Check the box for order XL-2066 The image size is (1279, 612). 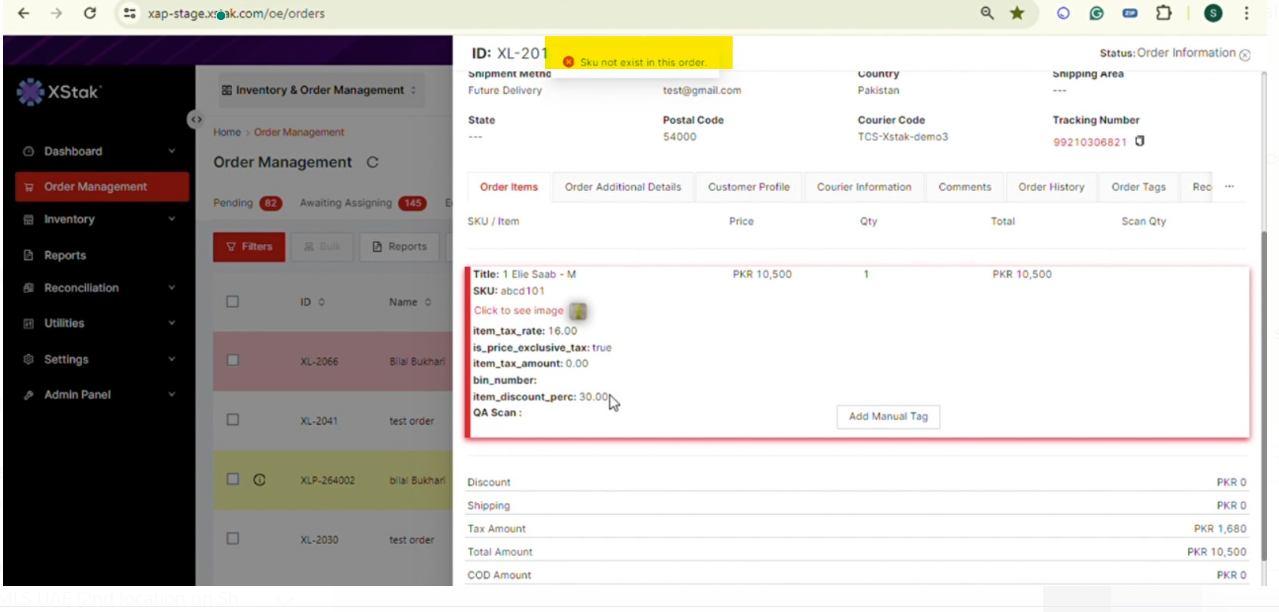pyautogui.click(x=233, y=361)
